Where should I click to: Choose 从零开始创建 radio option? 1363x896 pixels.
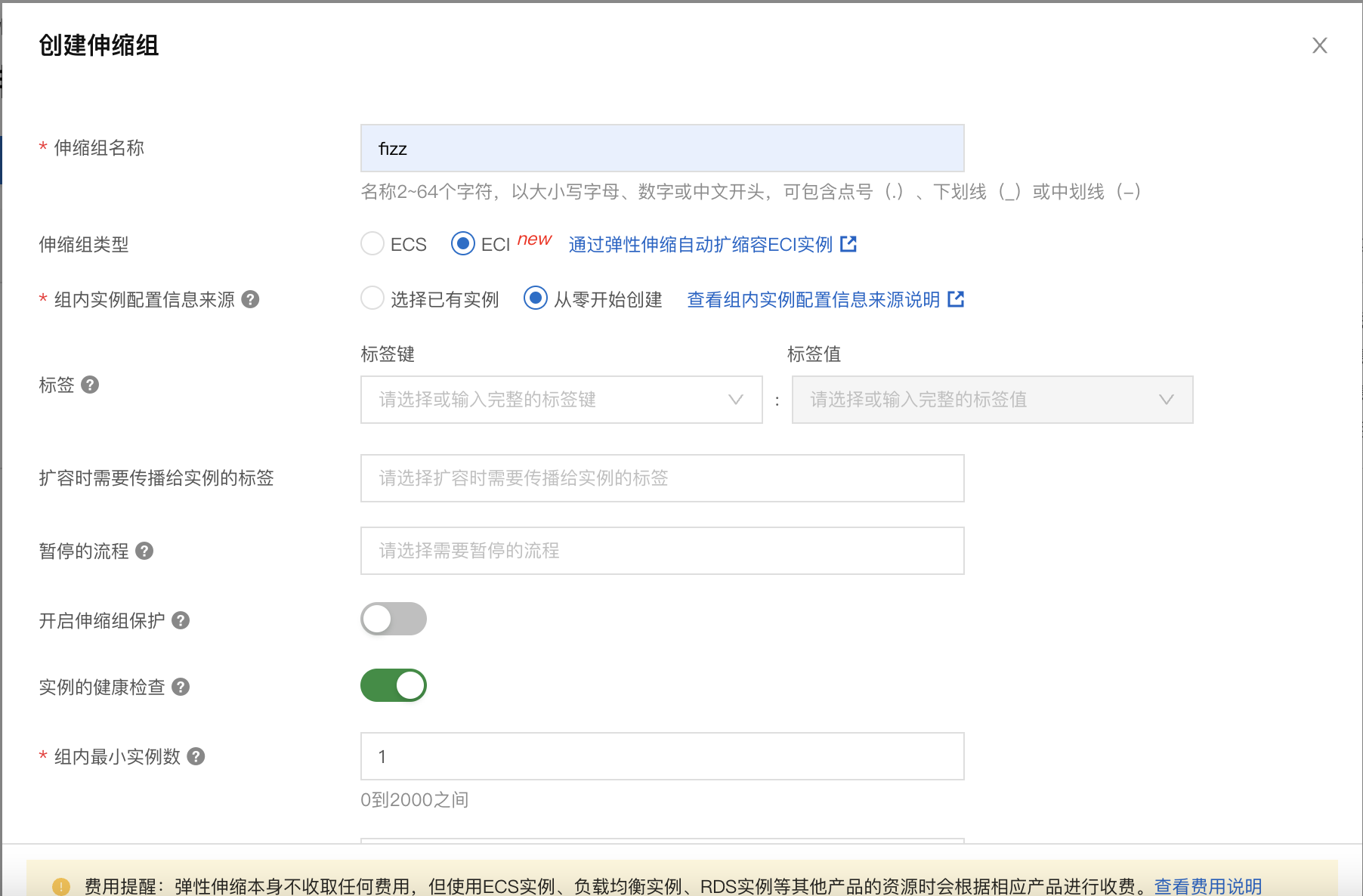click(x=536, y=298)
